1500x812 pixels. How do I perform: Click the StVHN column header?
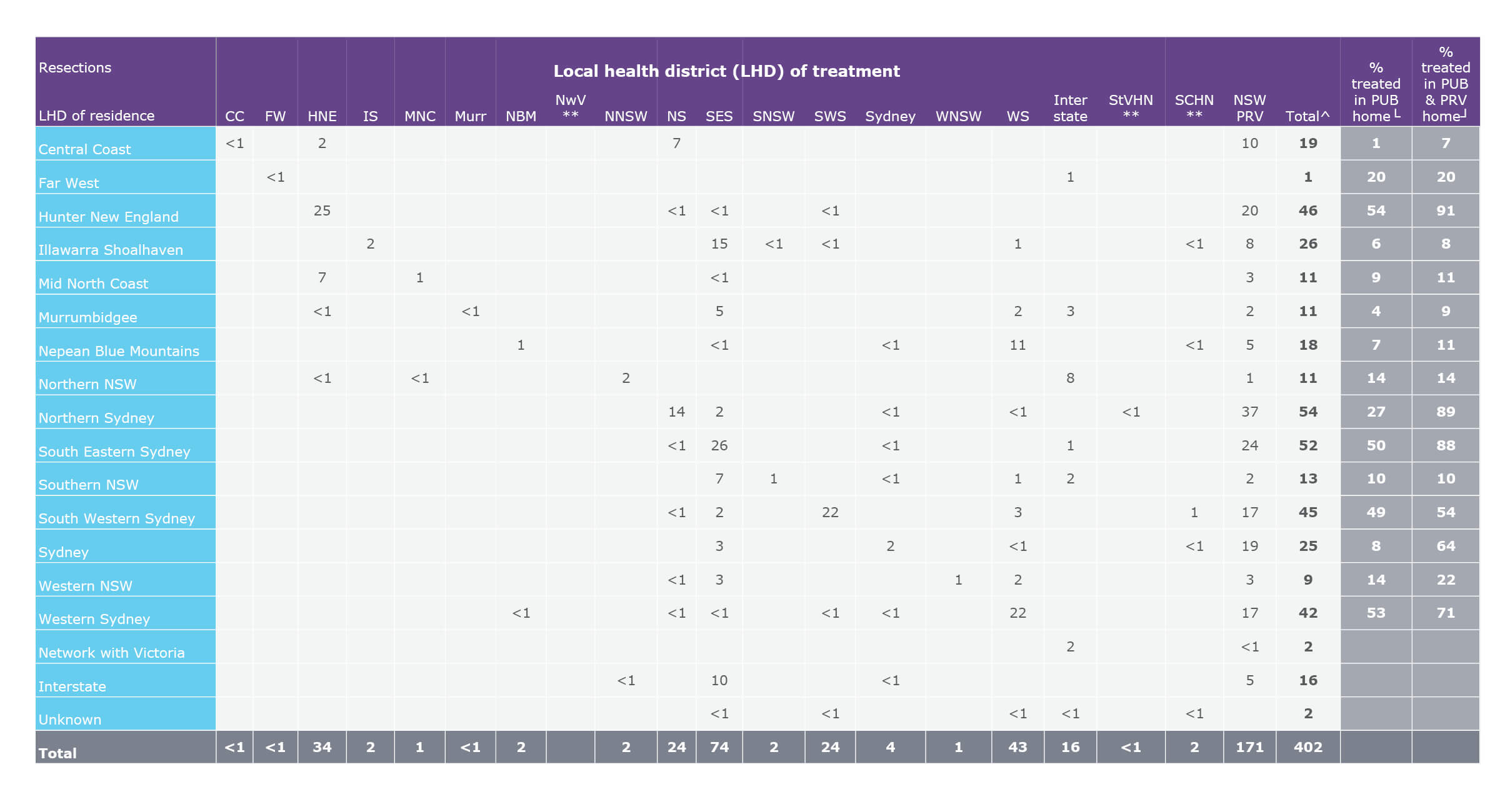(1132, 109)
